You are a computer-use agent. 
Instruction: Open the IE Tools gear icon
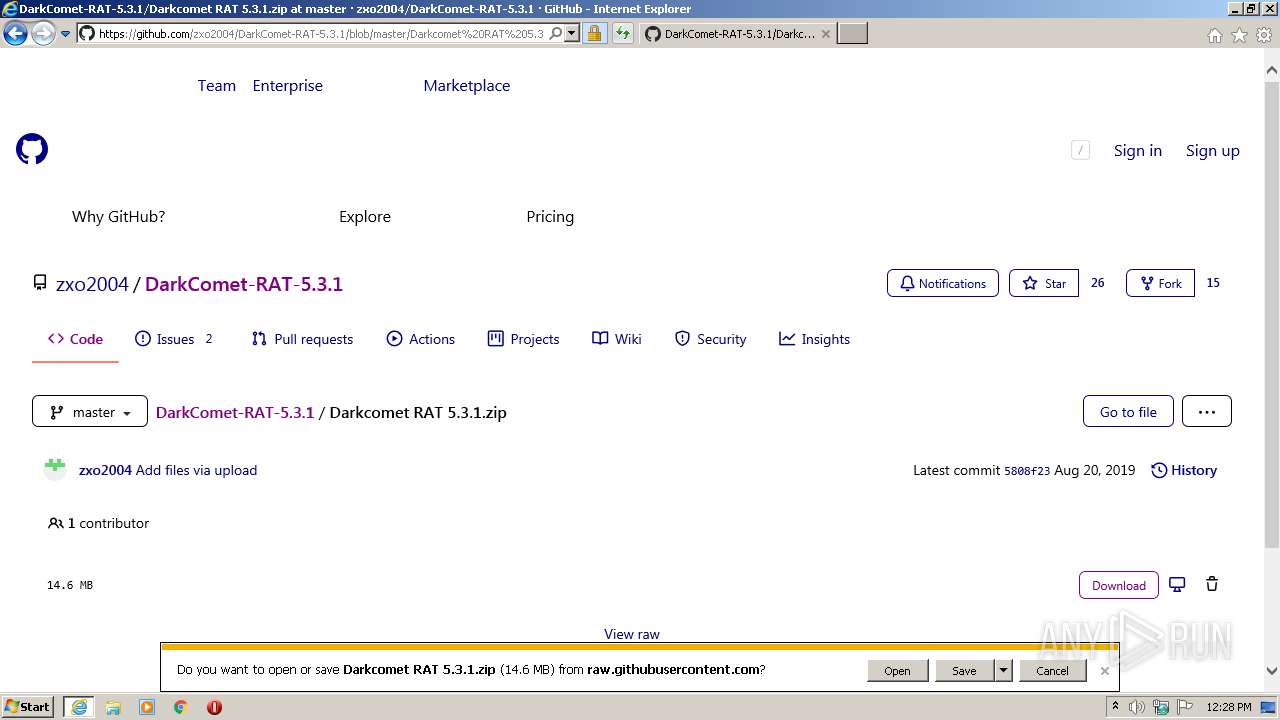coord(1263,35)
